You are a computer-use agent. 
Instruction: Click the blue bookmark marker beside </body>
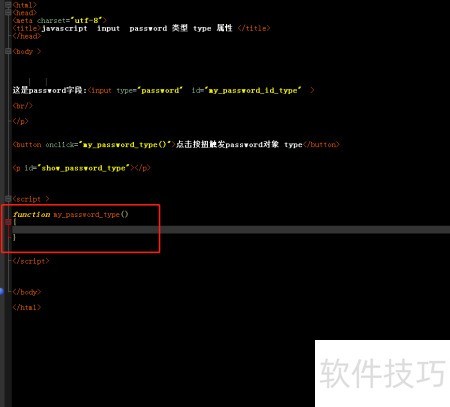tap(2, 291)
